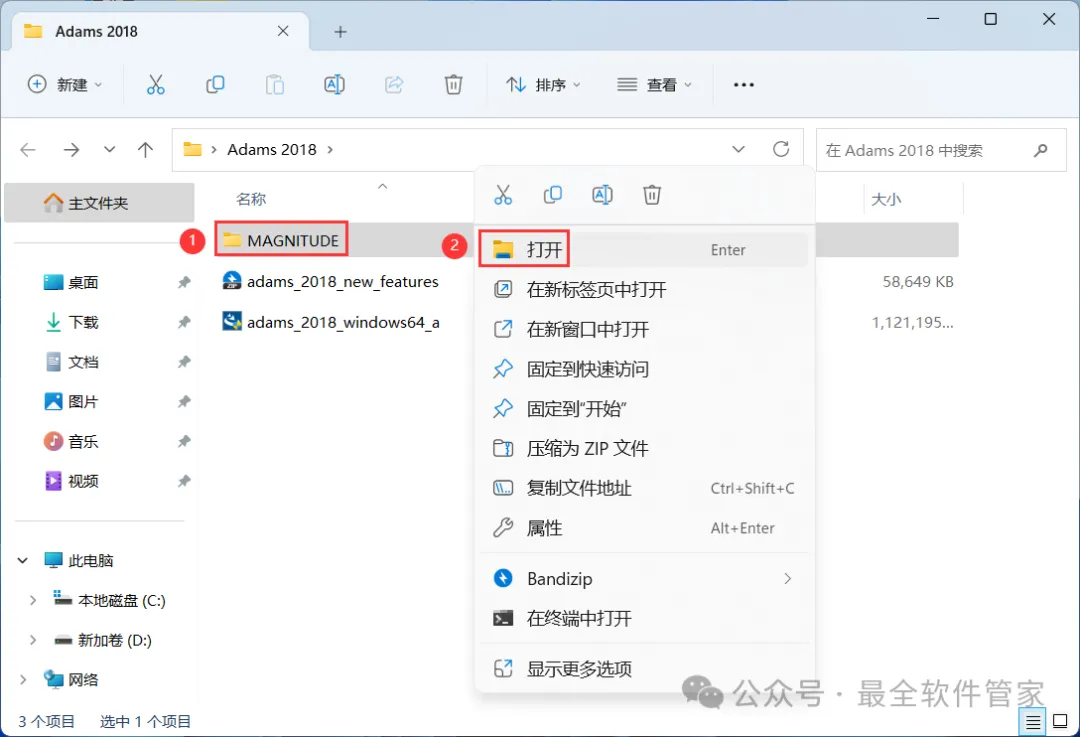Click the Copy icon in the toolbar
Image resolution: width=1080 pixels, height=737 pixels.
coord(215,85)
